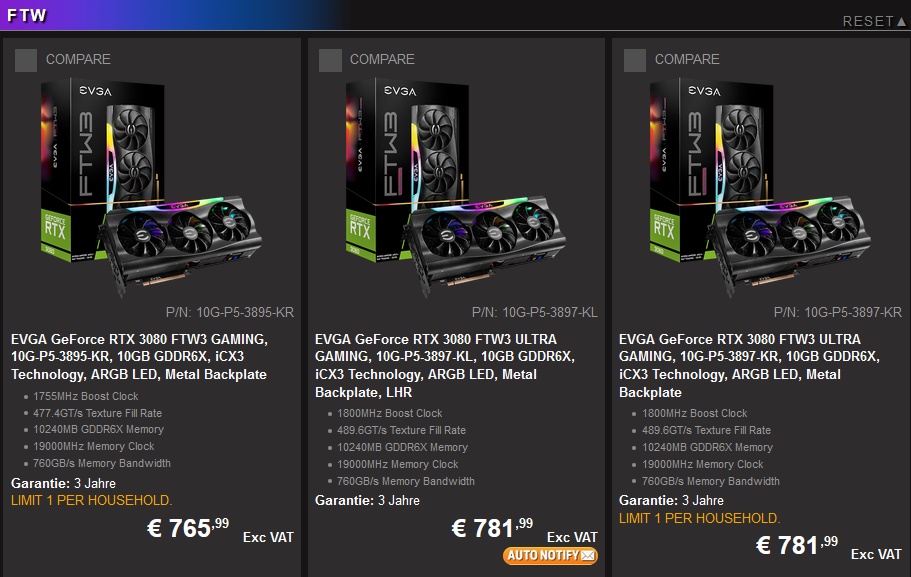Select the FTW section header
Viewport: 911px width, 577px height.
[27, 15]
